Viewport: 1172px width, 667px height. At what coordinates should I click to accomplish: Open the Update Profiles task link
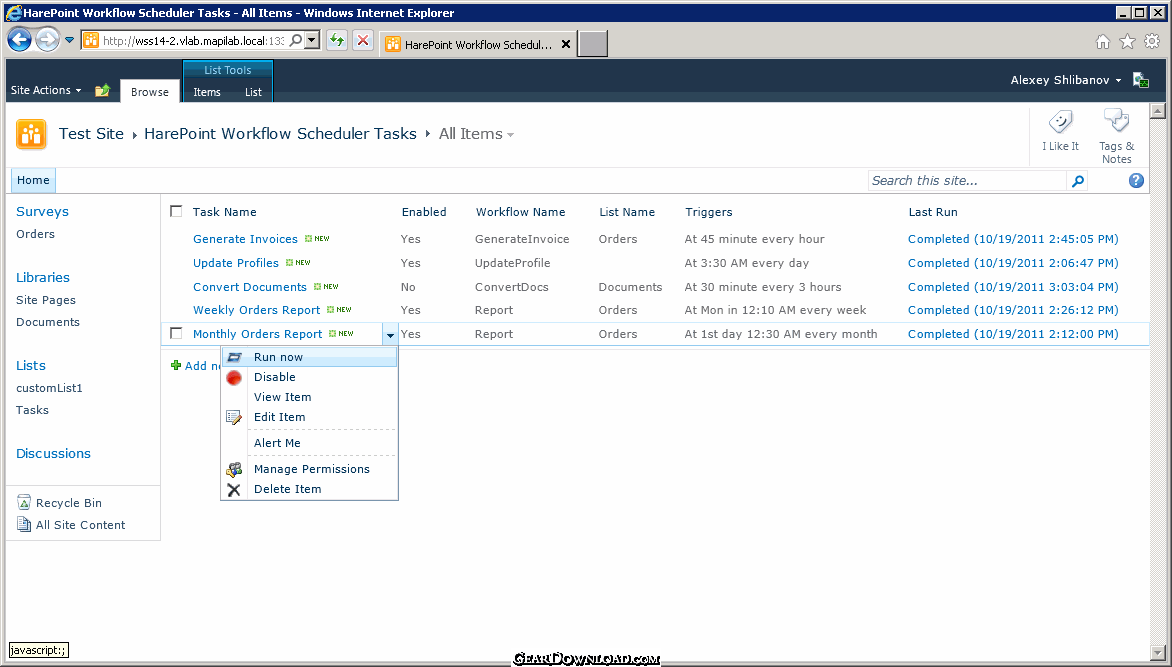pyautogui.click(x=235, y=263)
